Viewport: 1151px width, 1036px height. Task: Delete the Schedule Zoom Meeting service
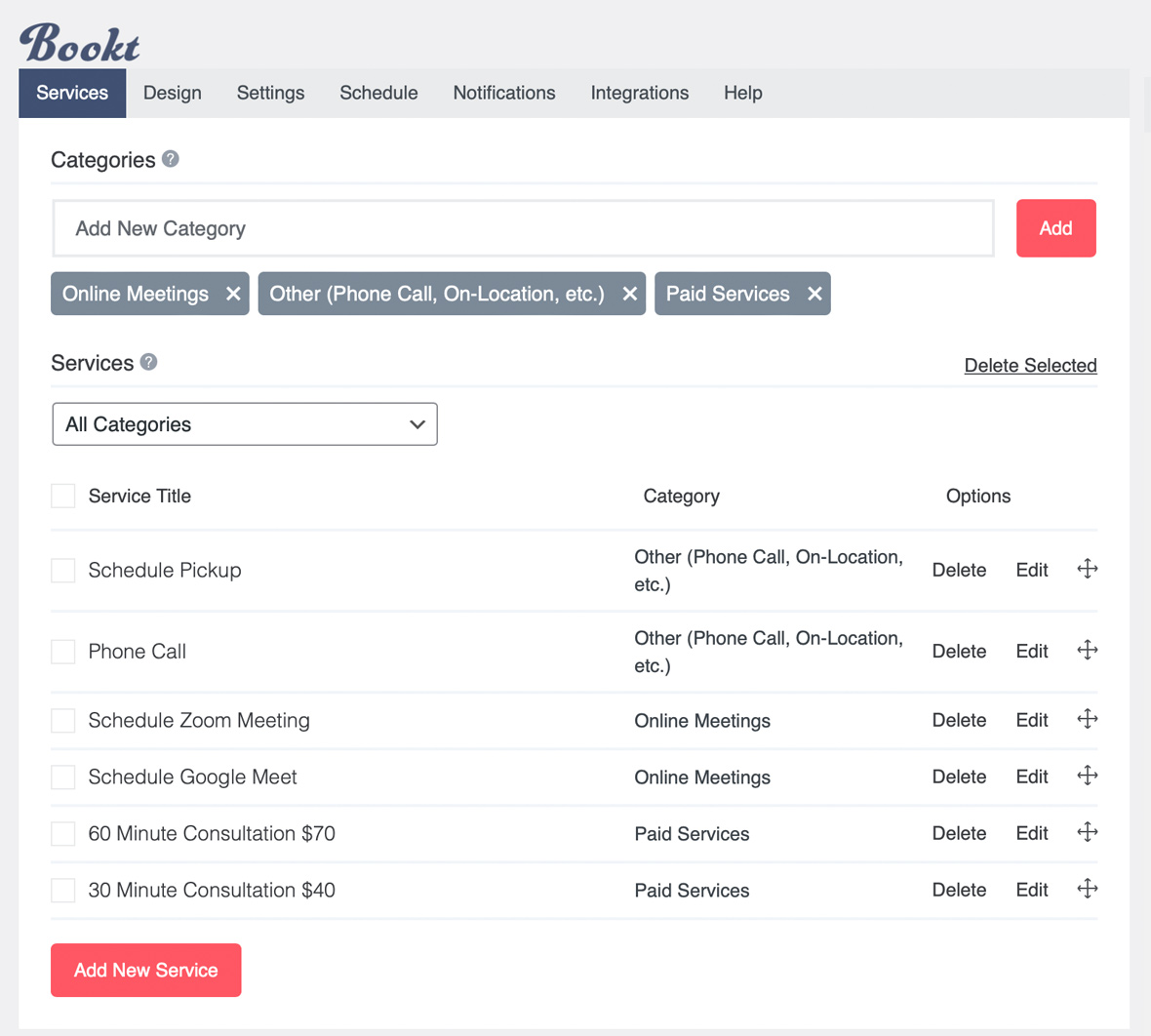click(959, 720)
